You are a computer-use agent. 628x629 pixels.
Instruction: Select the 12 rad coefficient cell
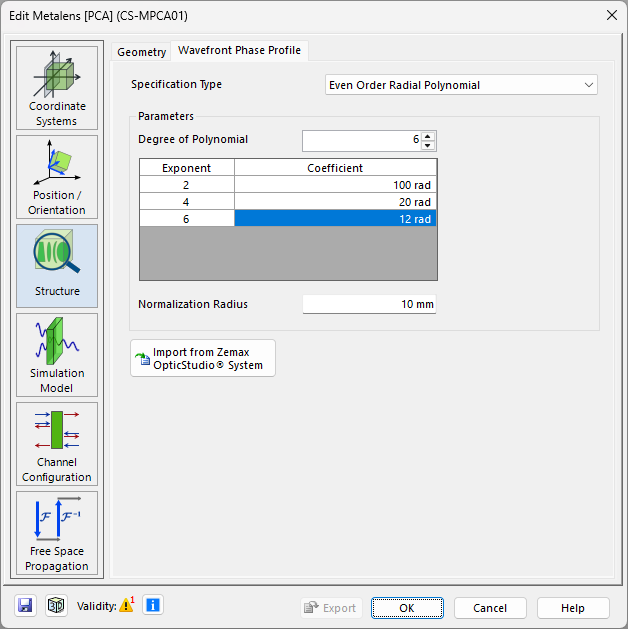pyautogui.click(x=335, y=219)
